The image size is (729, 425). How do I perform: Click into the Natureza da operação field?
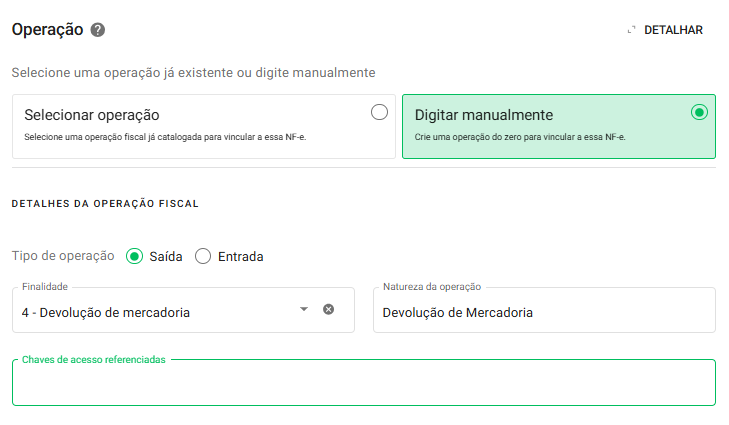[x=544, y=312]
